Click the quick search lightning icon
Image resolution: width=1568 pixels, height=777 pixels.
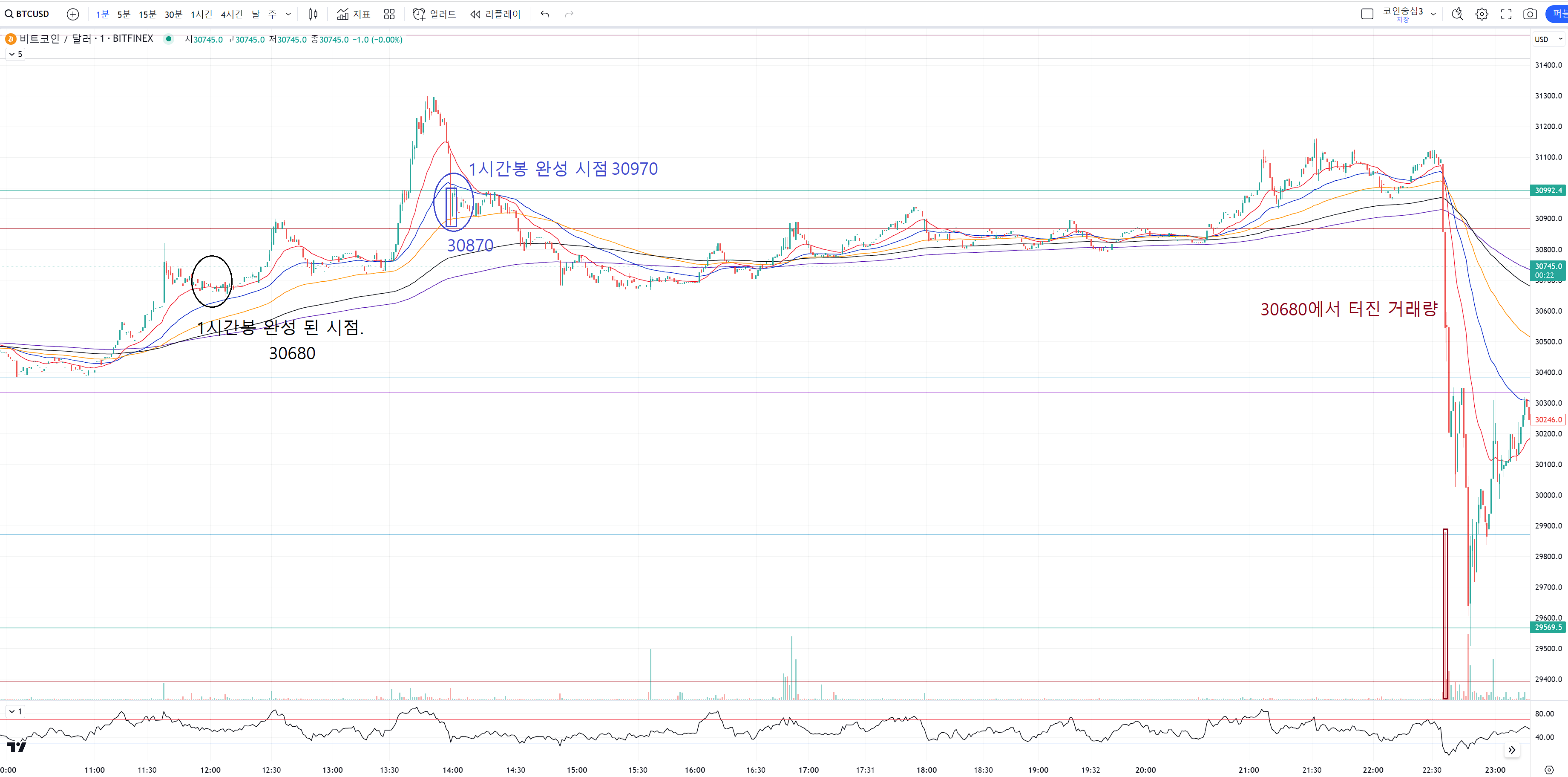pos(1457,14)
